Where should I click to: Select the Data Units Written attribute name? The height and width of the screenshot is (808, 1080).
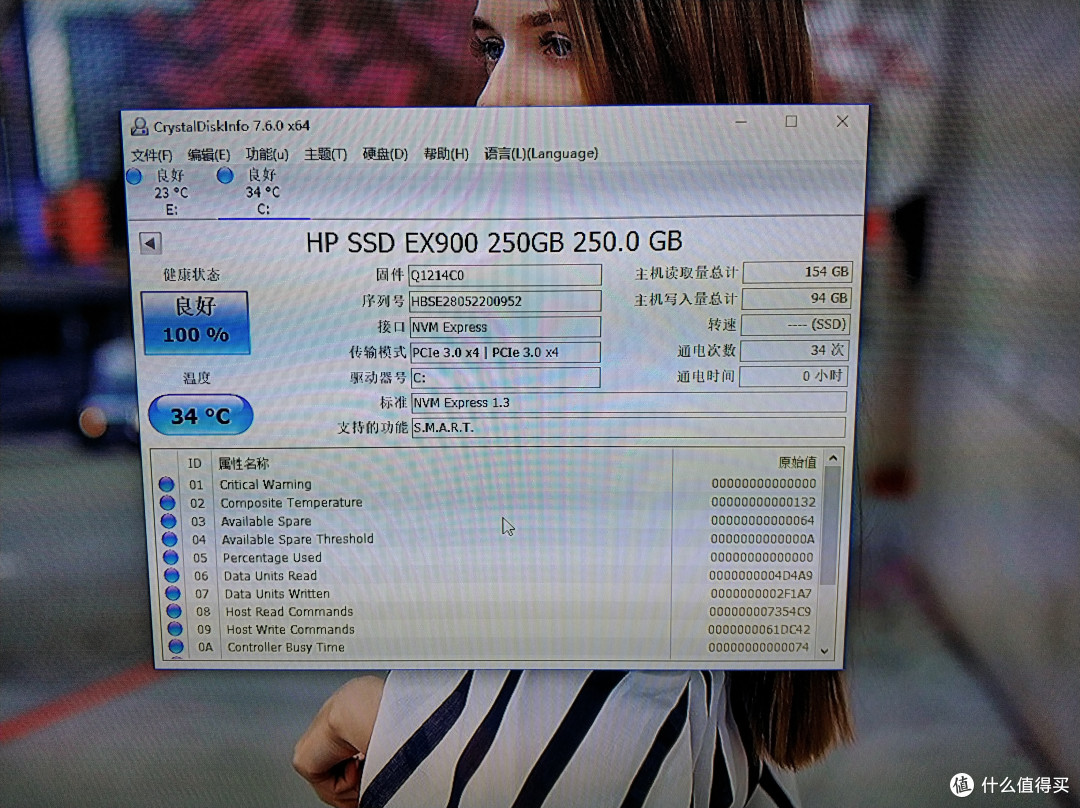click(277, 594)
